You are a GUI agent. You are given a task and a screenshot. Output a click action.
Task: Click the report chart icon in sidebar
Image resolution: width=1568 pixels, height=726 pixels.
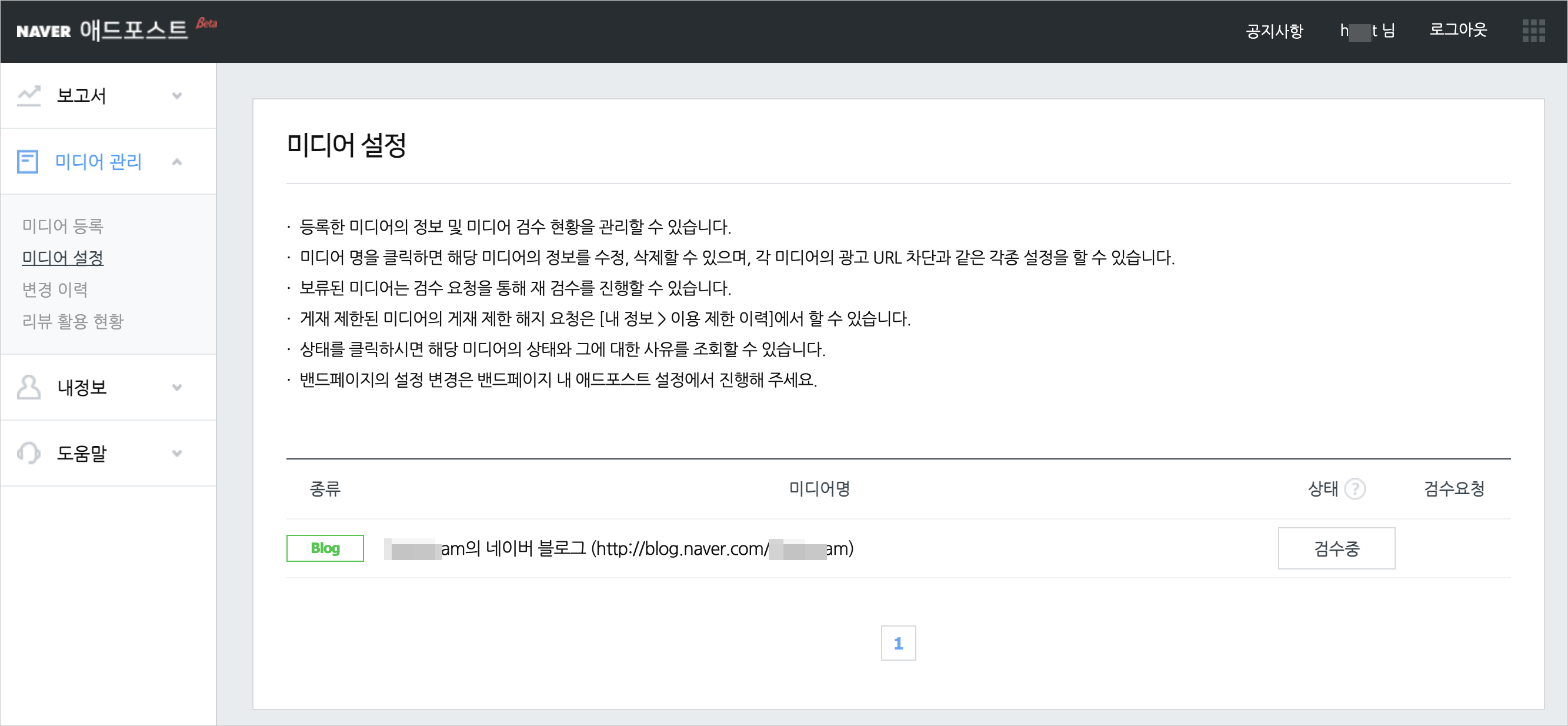[29, 96]
